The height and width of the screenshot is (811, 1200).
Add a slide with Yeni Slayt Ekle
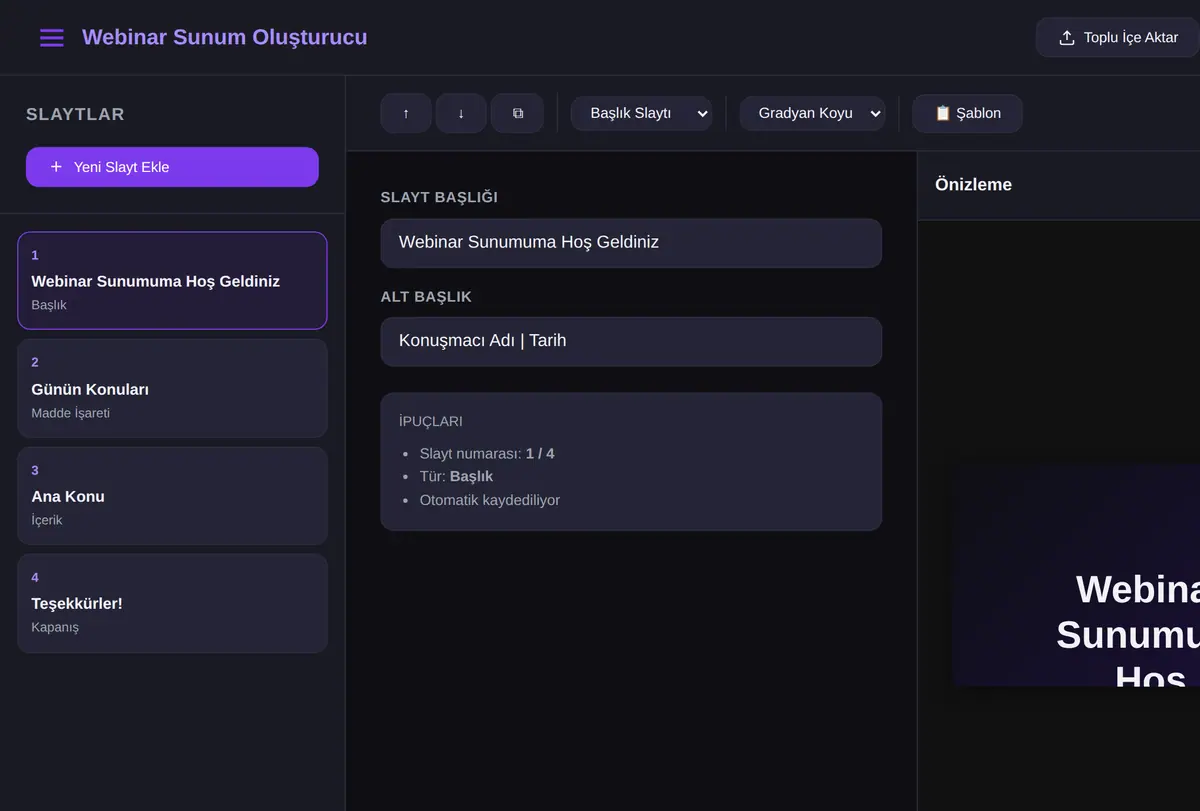point(172,167)
